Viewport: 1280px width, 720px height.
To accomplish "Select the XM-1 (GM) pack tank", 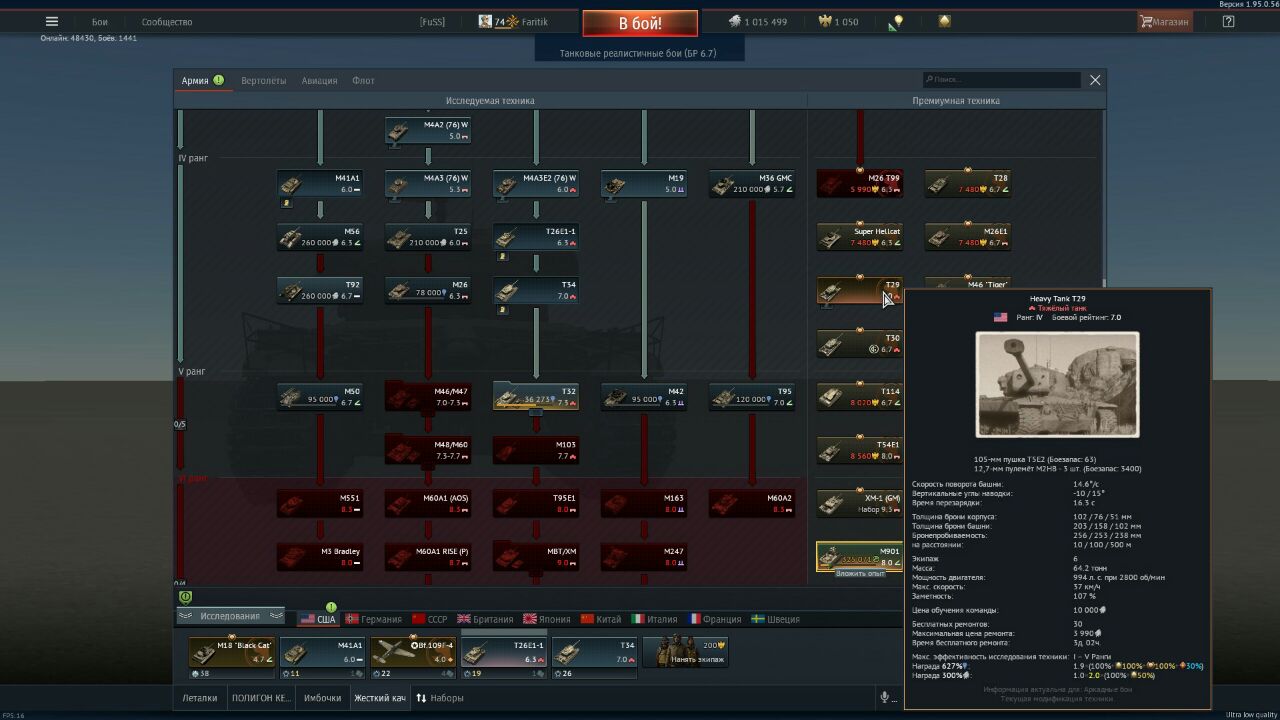I will tap(860, 503).
